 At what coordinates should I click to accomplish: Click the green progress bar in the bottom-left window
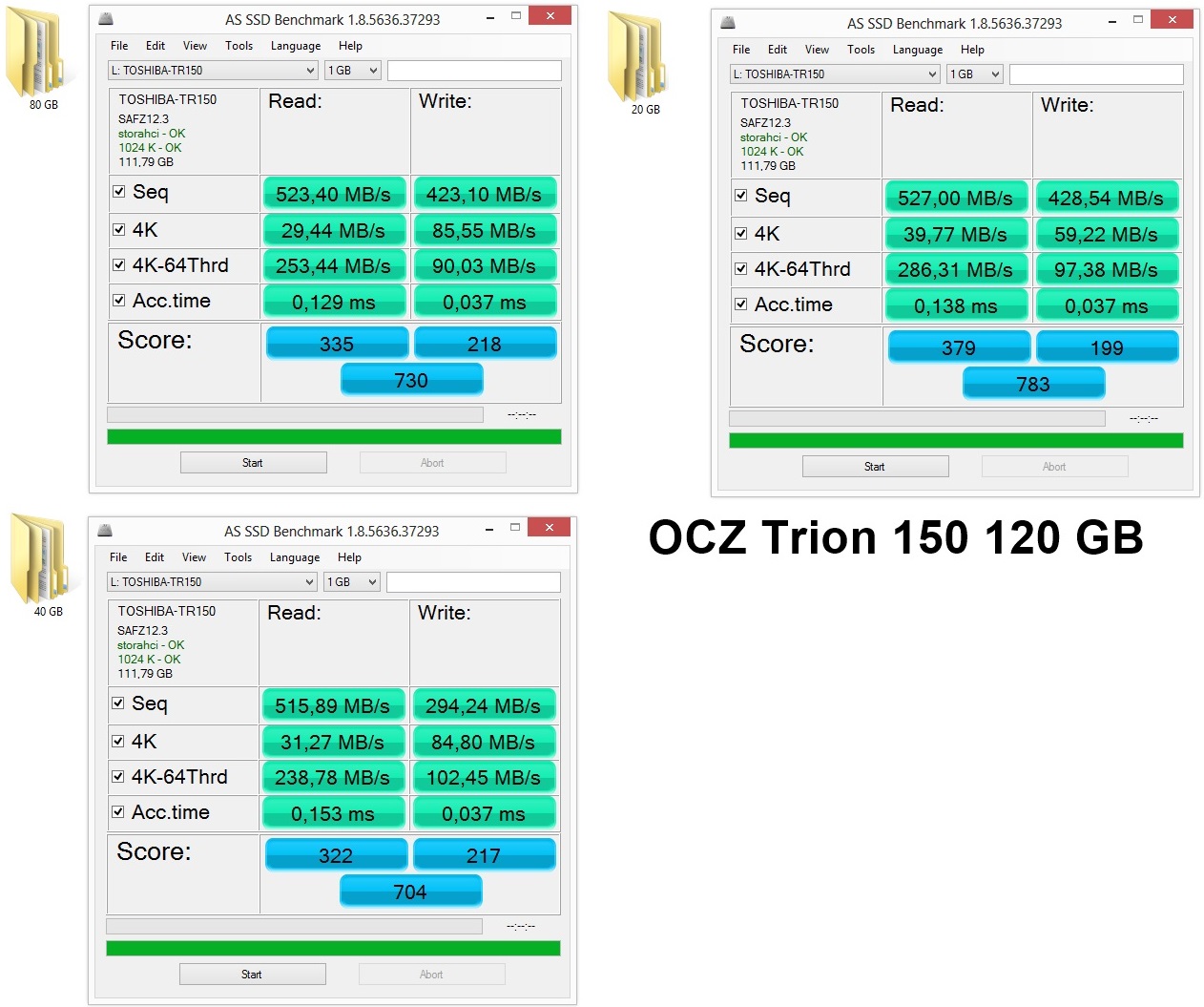point(333,948)
